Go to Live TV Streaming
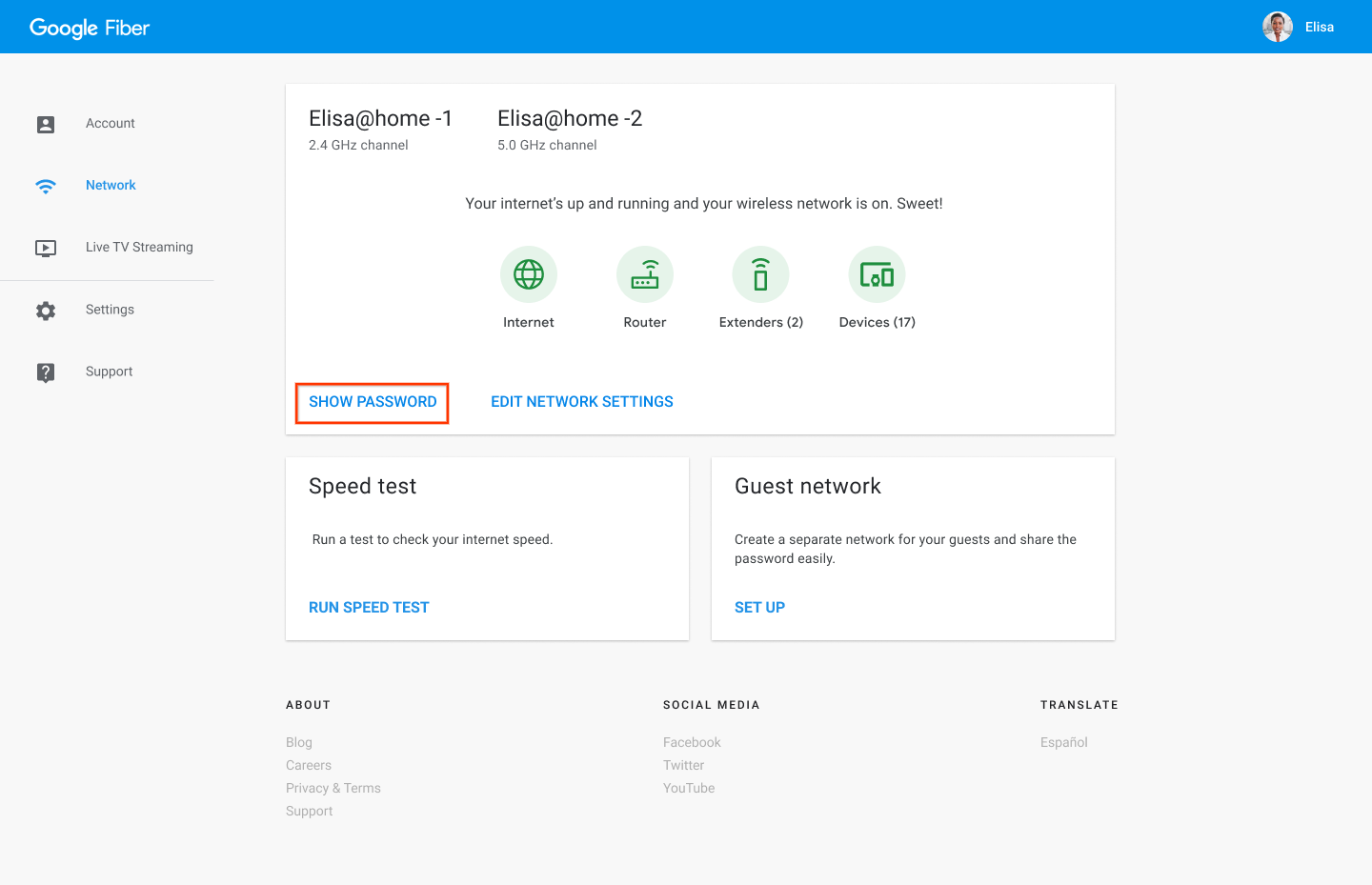This screenshot has width=1372, height=885. point(139,248)
